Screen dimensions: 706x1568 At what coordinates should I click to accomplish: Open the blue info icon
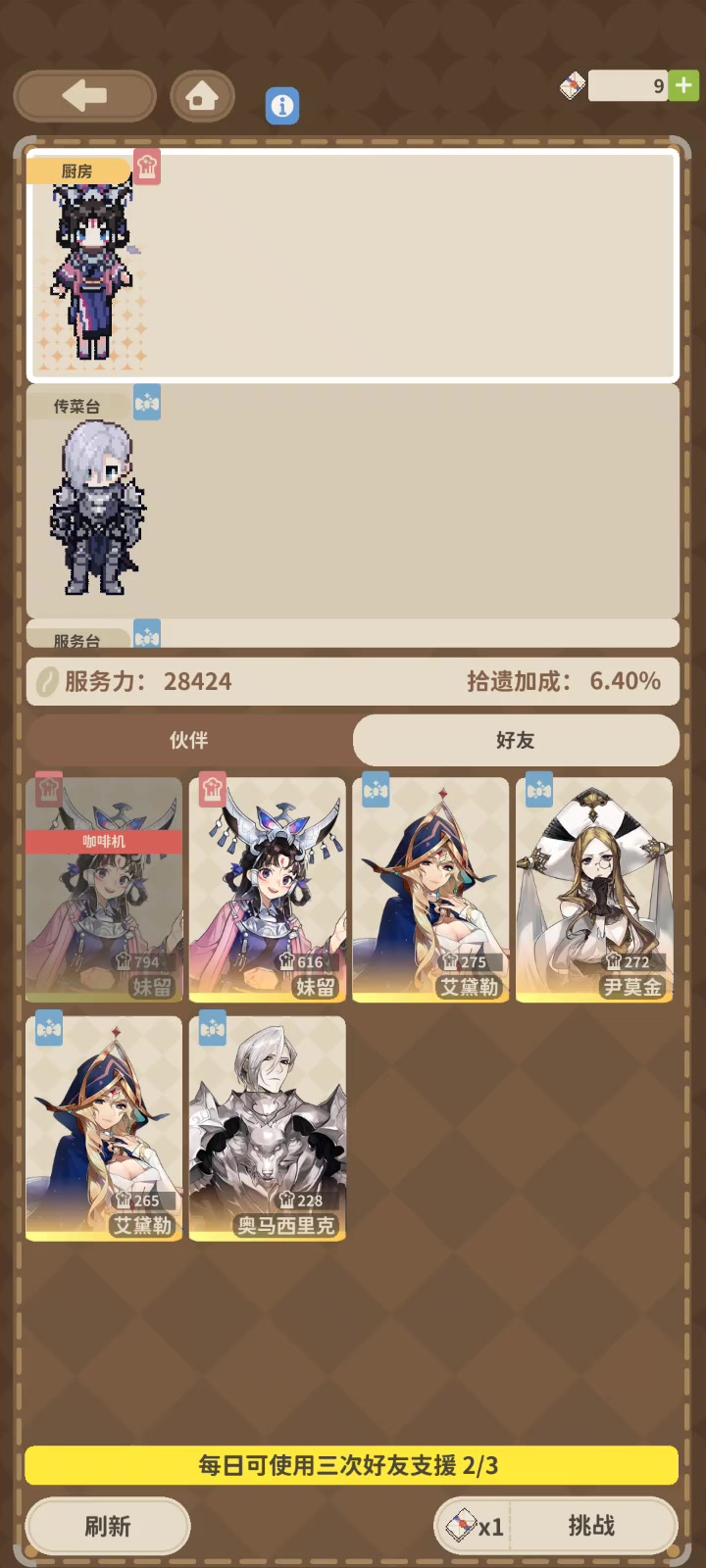point(282,105)
